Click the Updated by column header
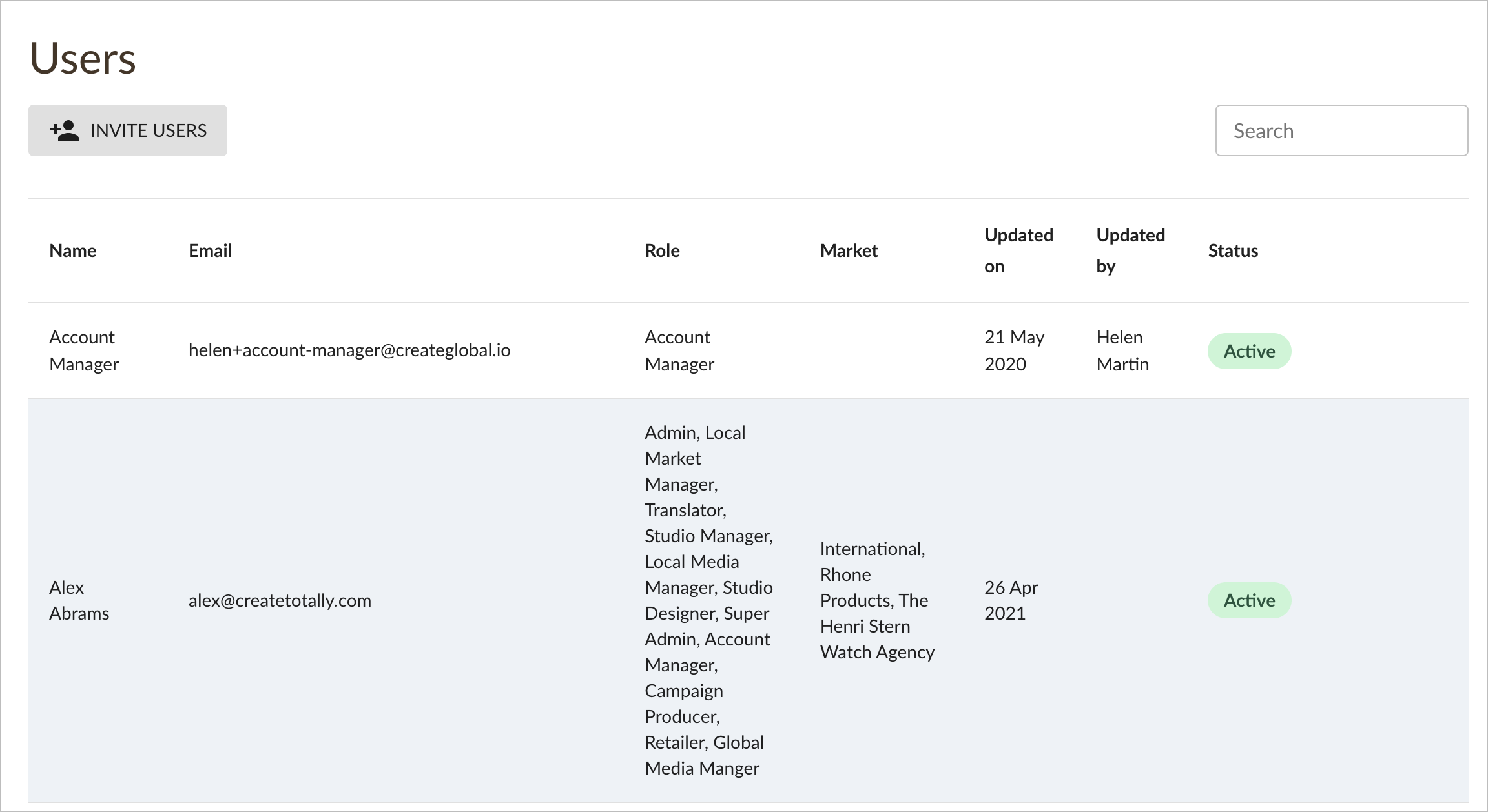Viewport: 1488px width, 812px height. (x=1130, y=250)
